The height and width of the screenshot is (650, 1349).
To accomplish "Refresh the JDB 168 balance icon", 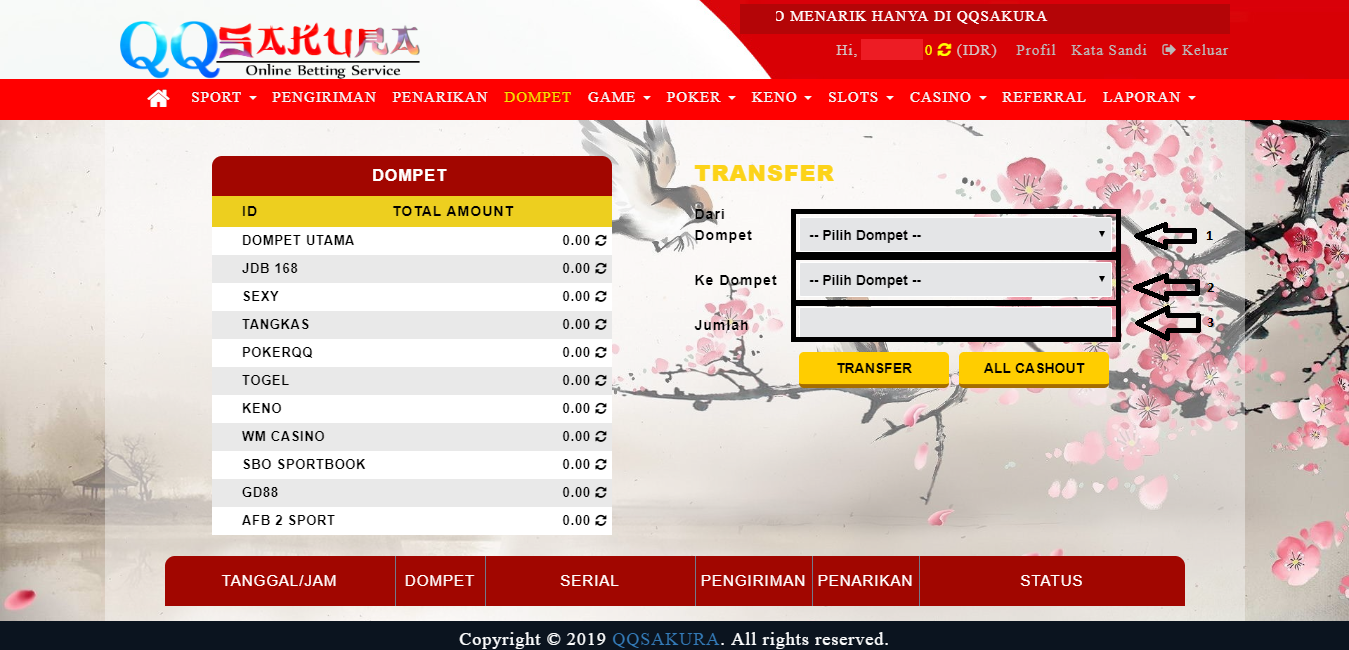I will coord(601,269).
